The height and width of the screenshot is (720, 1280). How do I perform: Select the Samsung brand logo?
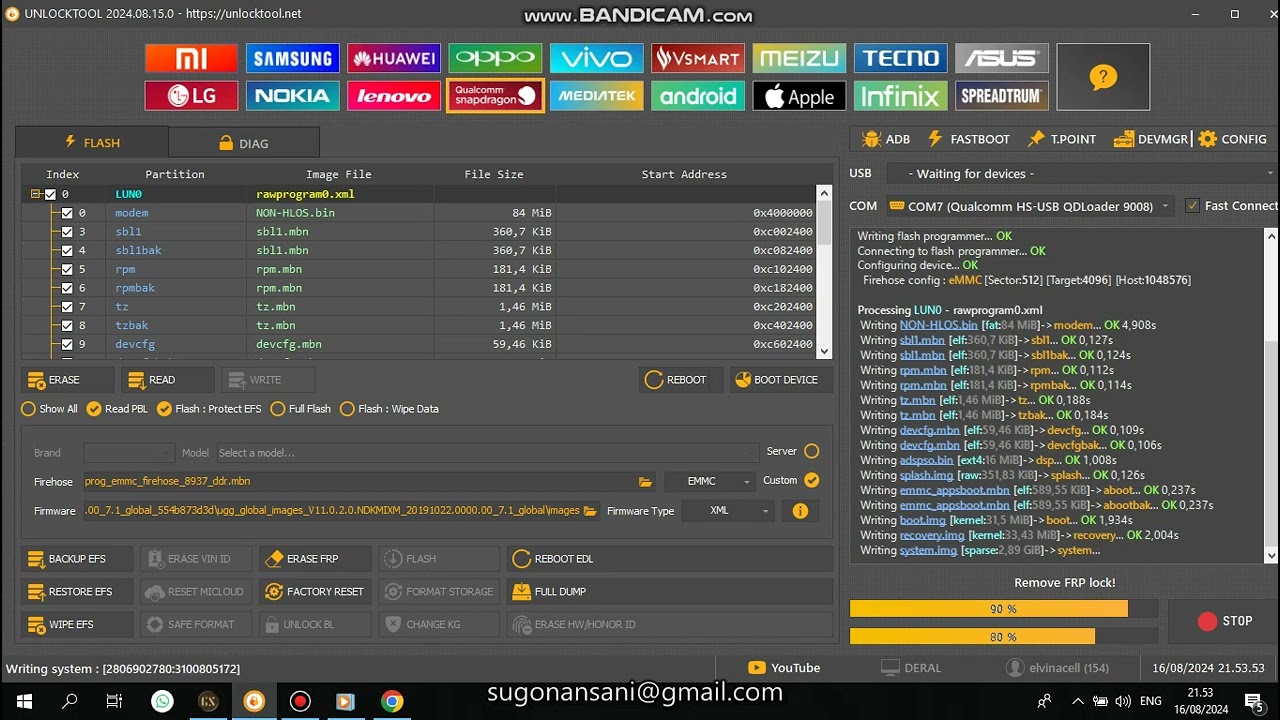pyautogui.click(x=292, y=58)
